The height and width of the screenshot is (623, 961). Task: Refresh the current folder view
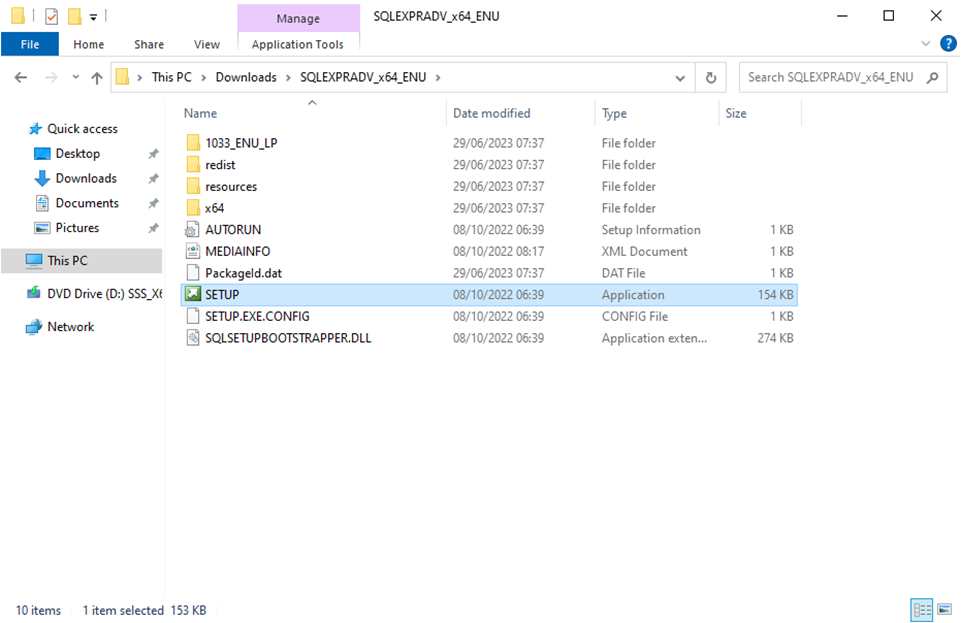711,78
